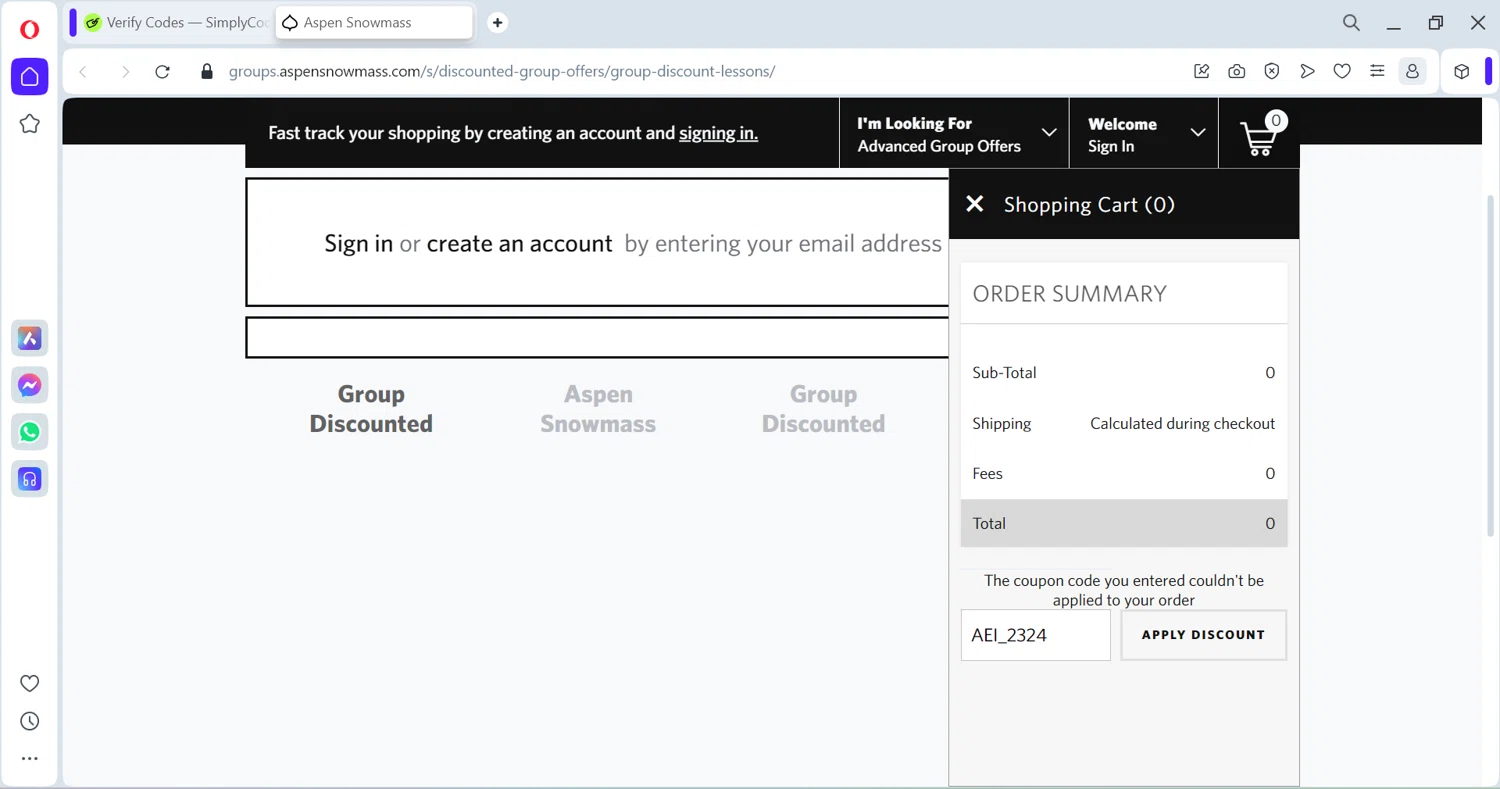Open the music player sidebar icon

30,479
